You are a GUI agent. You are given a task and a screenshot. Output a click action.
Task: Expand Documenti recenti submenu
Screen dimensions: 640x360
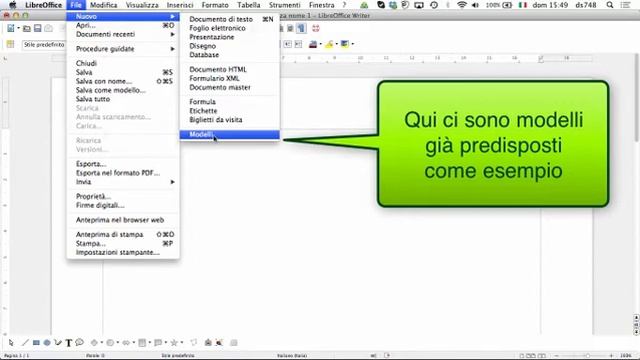(x=123, y=34)
